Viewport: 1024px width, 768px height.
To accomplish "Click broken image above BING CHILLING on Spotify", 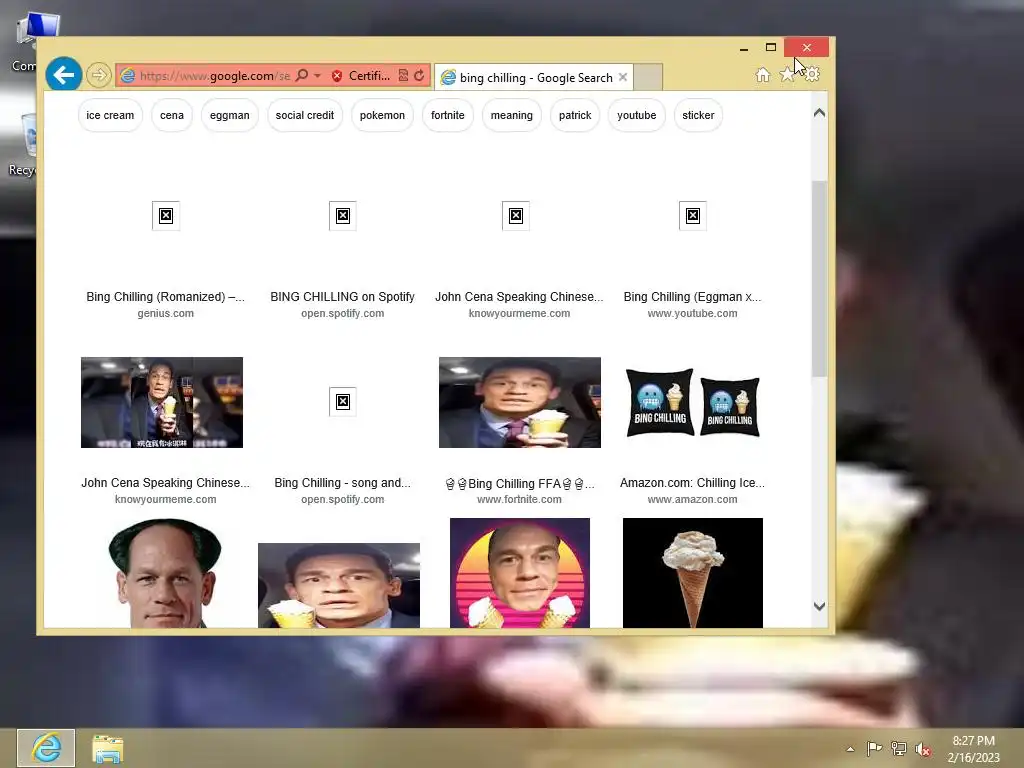I will (x=343, y=216).
